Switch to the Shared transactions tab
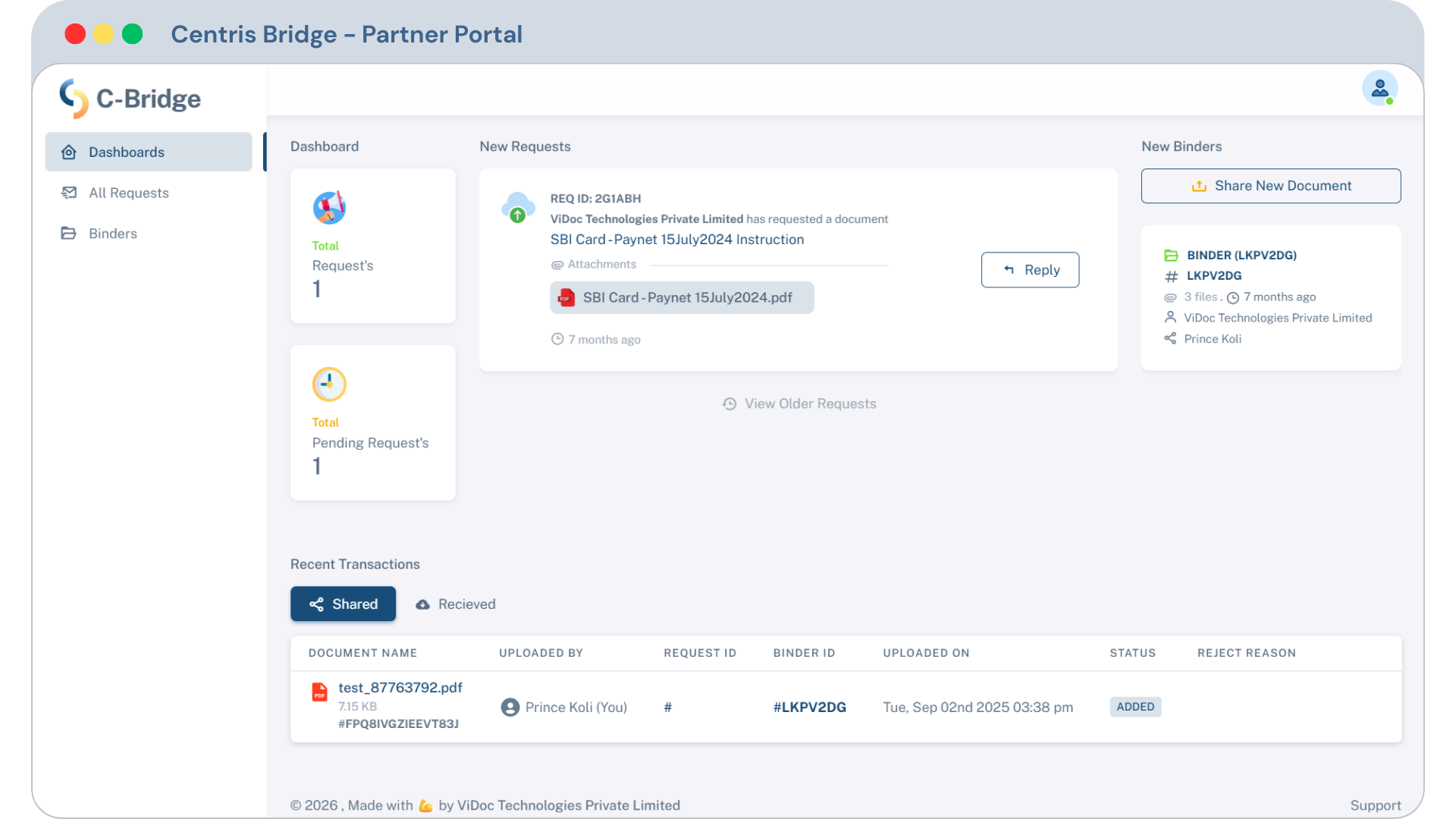Screen dimensions: 1456x819 pos(343,604)
